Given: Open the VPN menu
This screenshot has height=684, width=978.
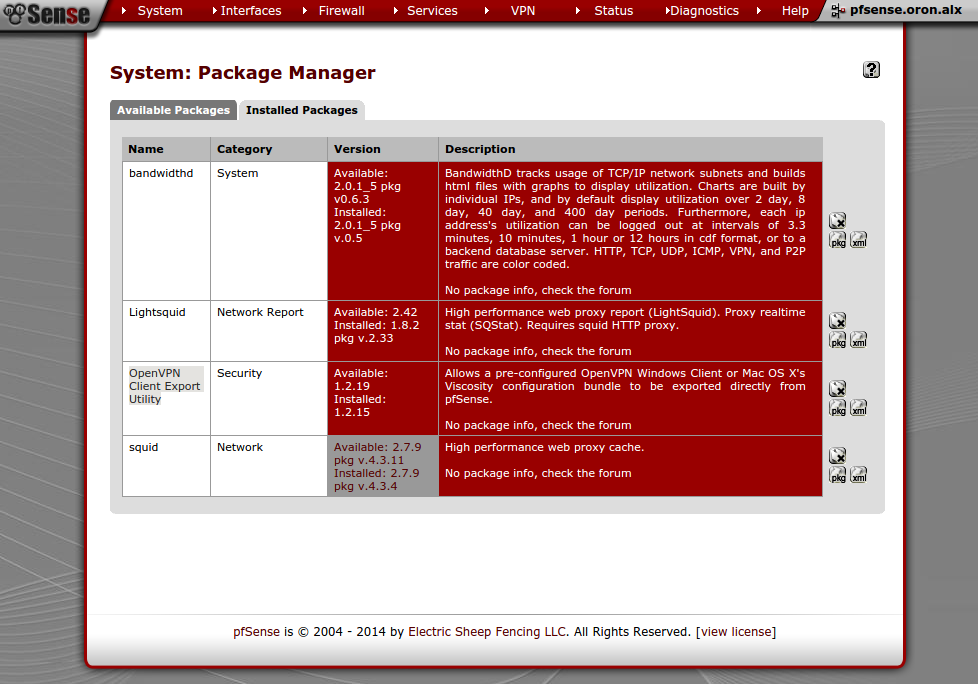Looking at the screenshot, I should pyautogui.click(x=523, y=11).
